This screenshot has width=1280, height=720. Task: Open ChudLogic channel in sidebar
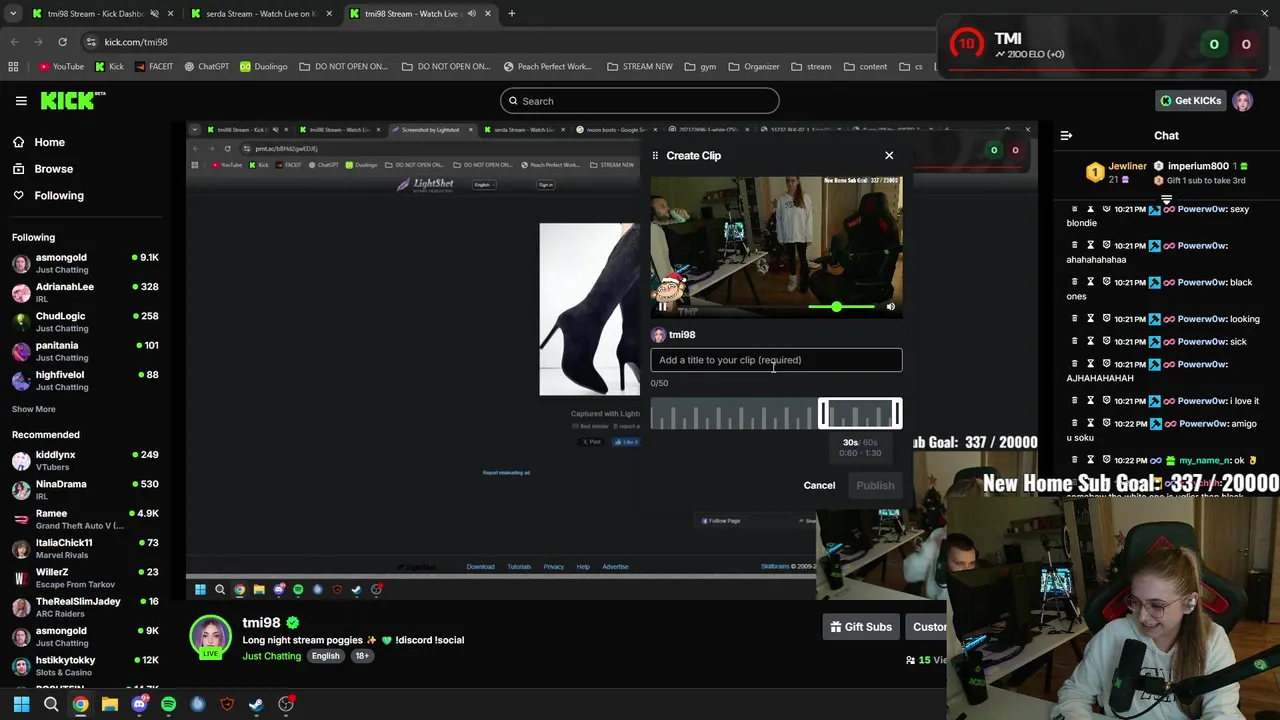pos(85,322)
